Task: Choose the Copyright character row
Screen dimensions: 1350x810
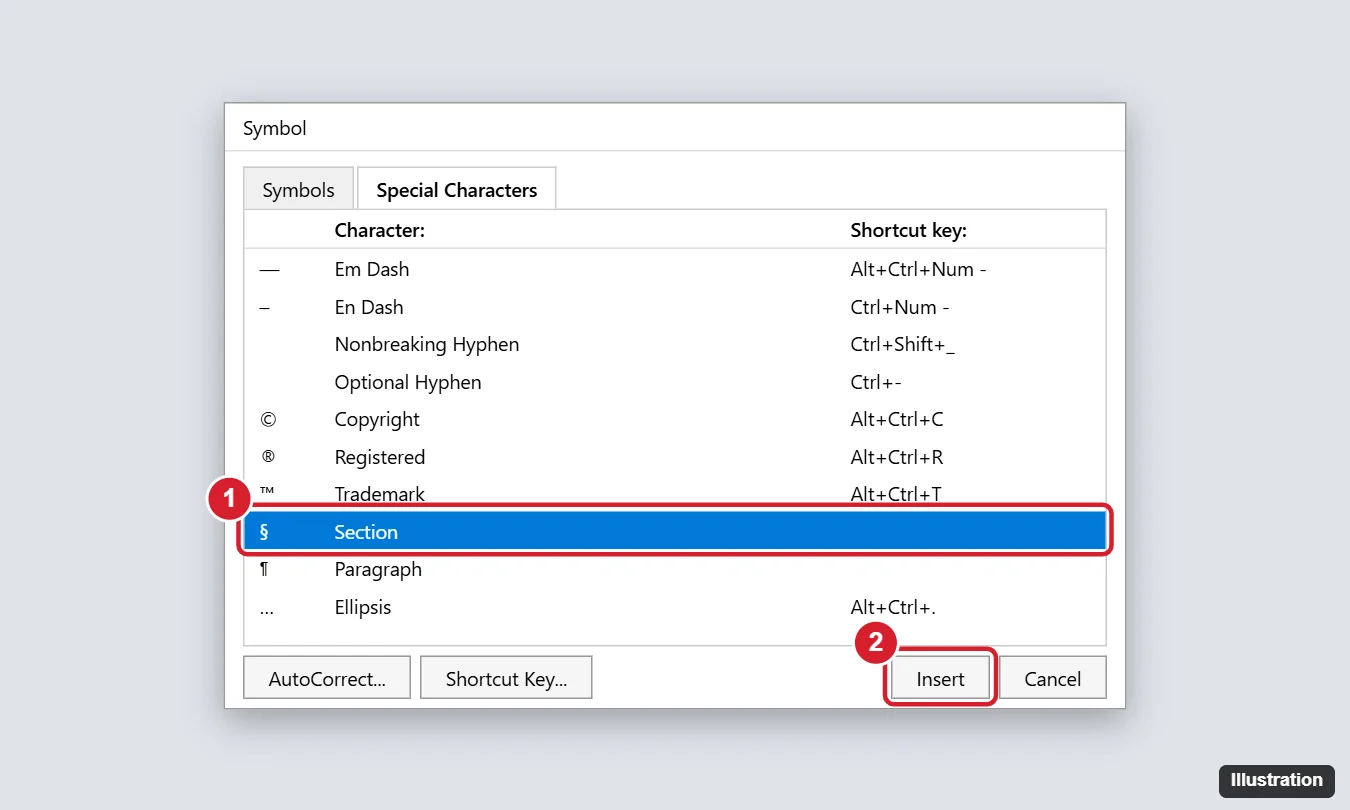Action: [675, 420]
